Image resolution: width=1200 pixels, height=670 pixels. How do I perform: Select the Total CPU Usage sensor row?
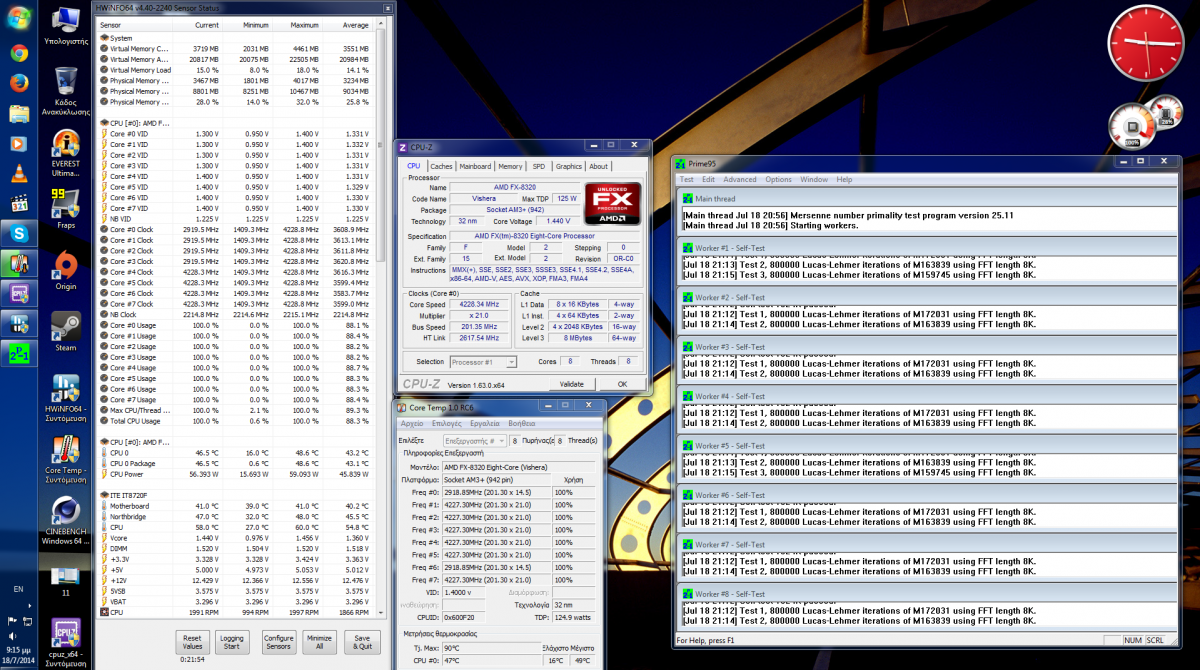[x=236, y=421]
